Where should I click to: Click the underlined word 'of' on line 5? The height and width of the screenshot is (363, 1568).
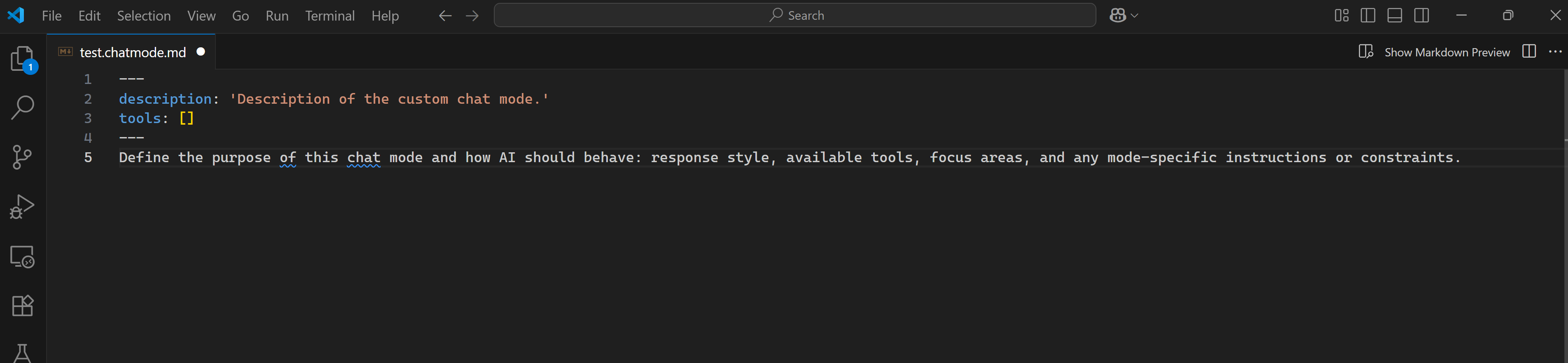pos(288,158)
